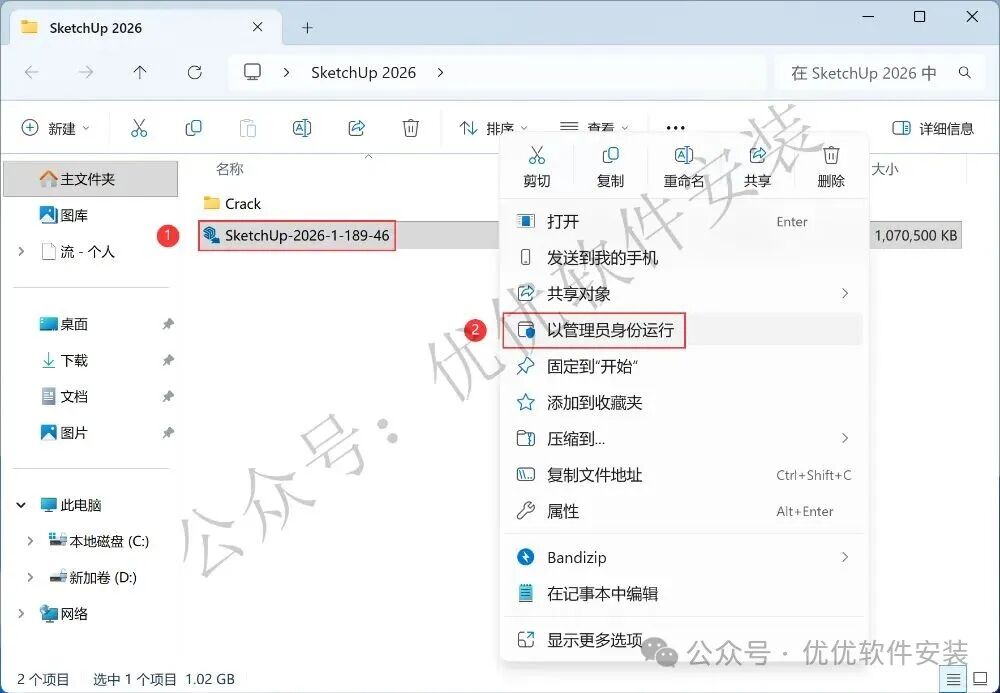Expand the 本地磁盘 (C:) node
This screenshot has height=693, width=1000.
pos(30,541)
